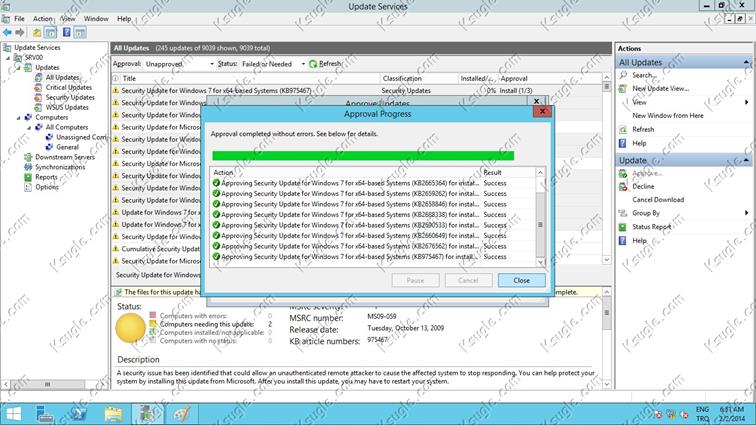The image size is (756, 425).
Task: Click the Result column header in dialog
Action: coord(508,172)
